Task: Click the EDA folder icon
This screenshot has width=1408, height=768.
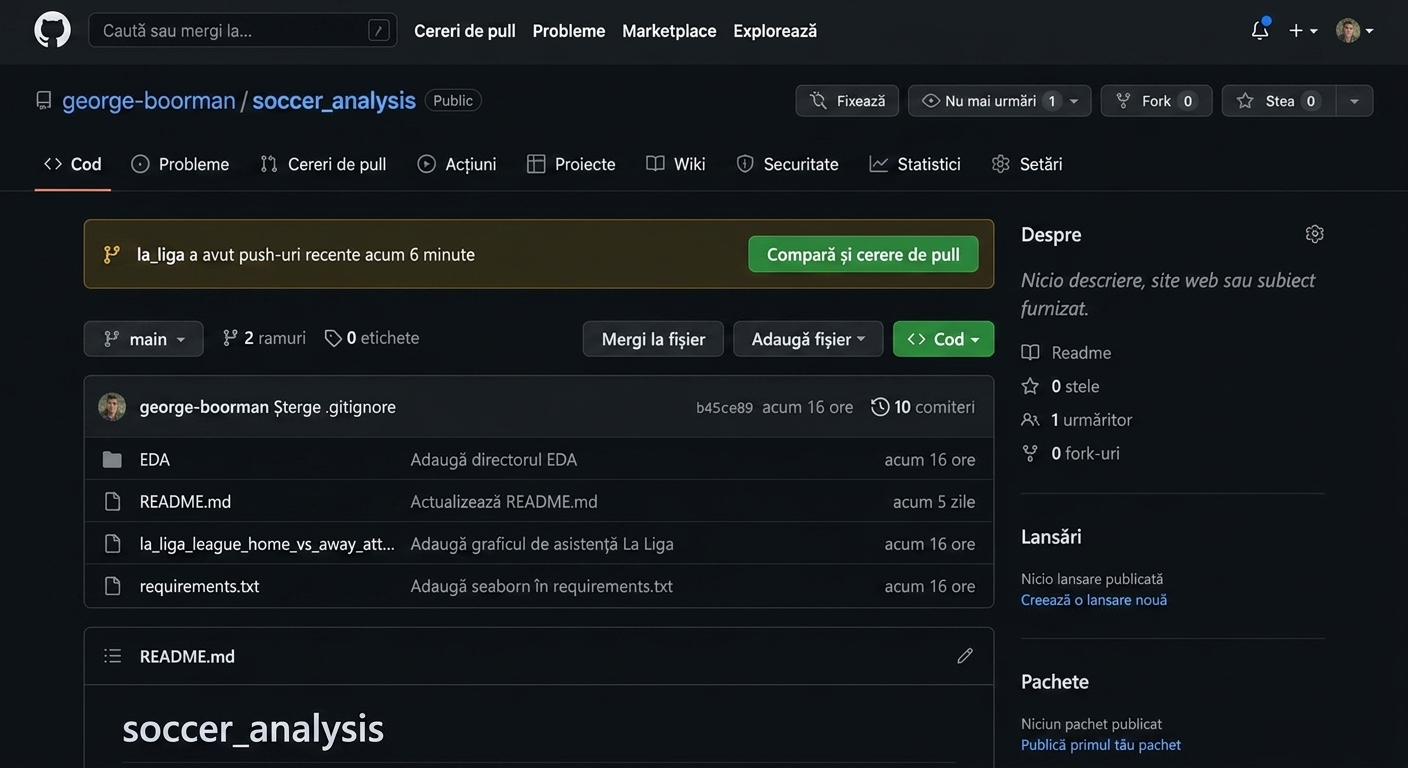Action: click(x=112, y=459)
